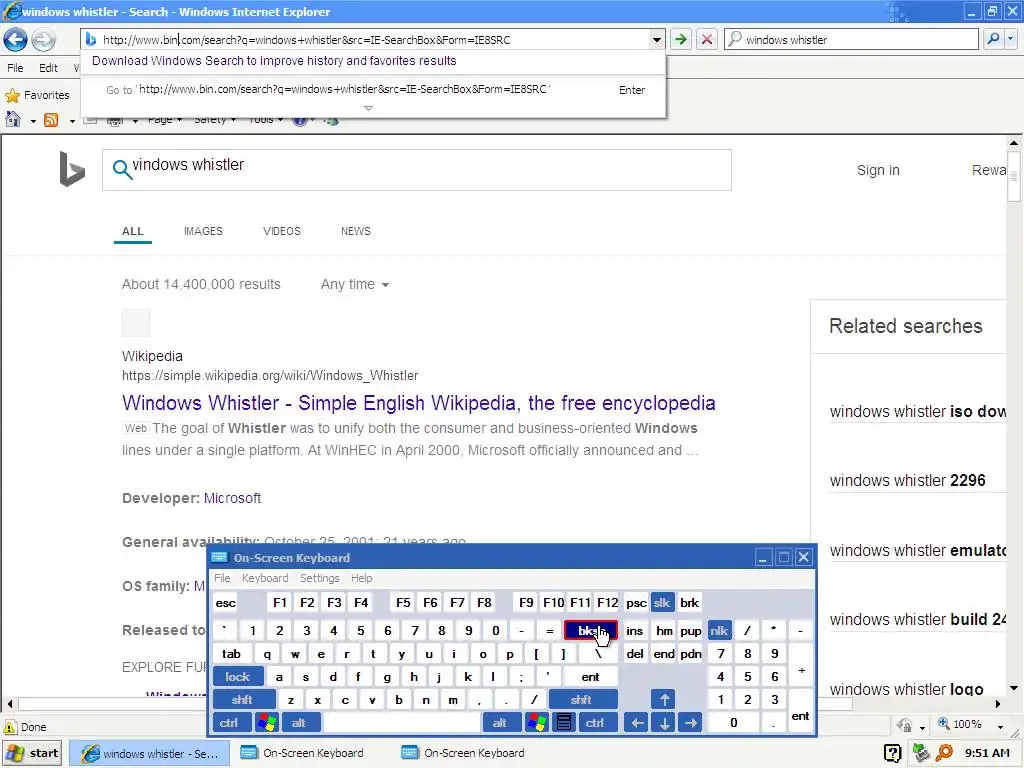Click the left arrow key on On-Screen Keyboard
Image resolution: width=1024 pixels, height=768 pixels.
click(x=637, y=723)
